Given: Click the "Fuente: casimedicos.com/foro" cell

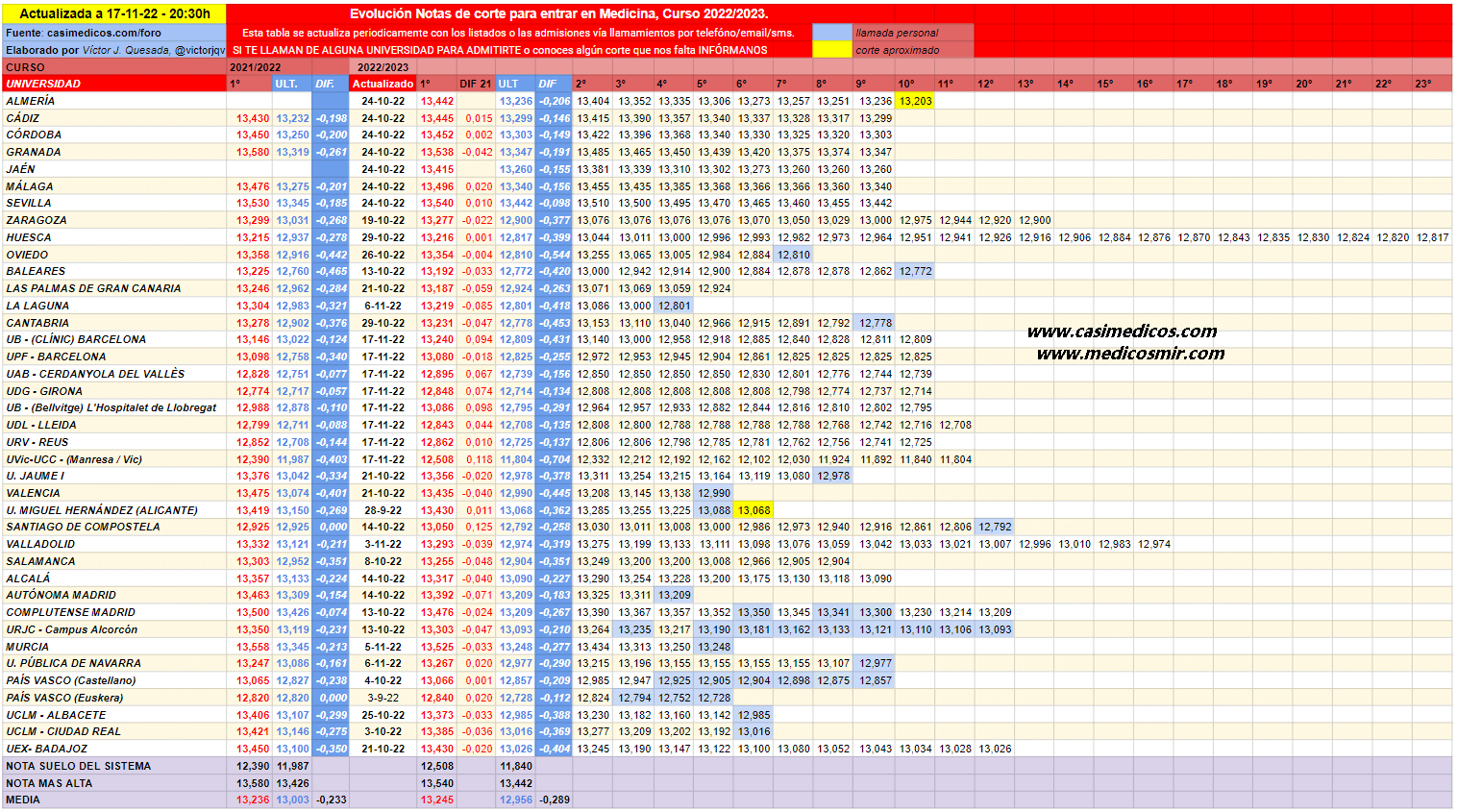Looking at the screenshot, I should [114, 33].
